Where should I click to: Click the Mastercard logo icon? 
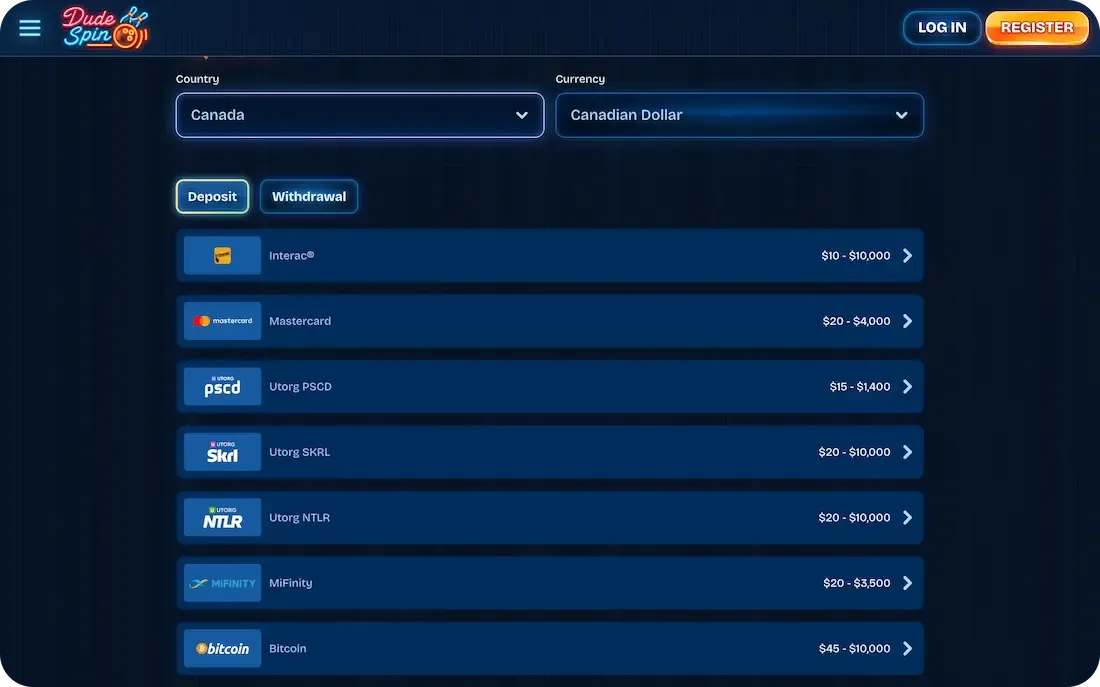click(x=221, y=321)
